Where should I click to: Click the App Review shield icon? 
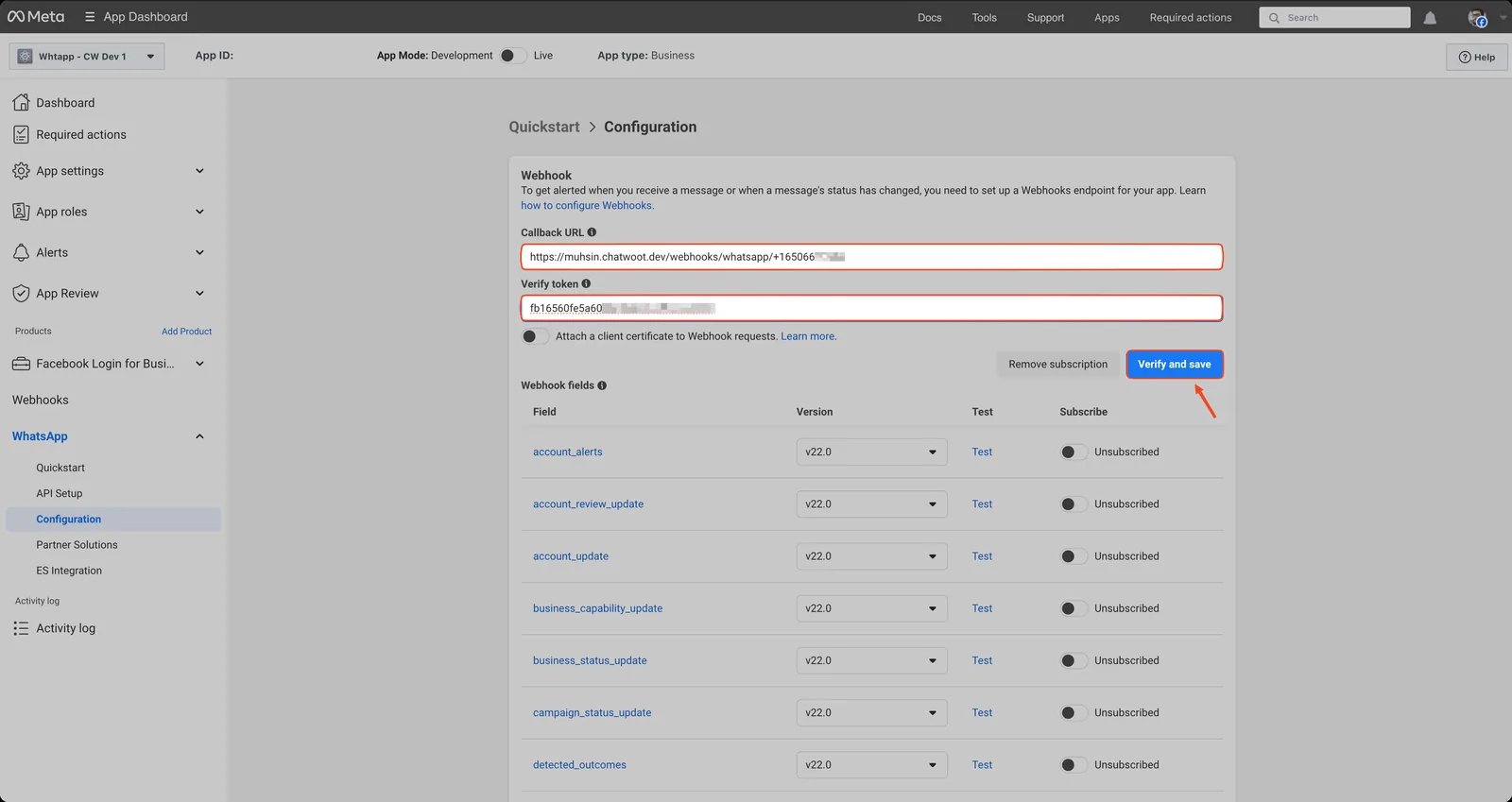tap(21, 293)
